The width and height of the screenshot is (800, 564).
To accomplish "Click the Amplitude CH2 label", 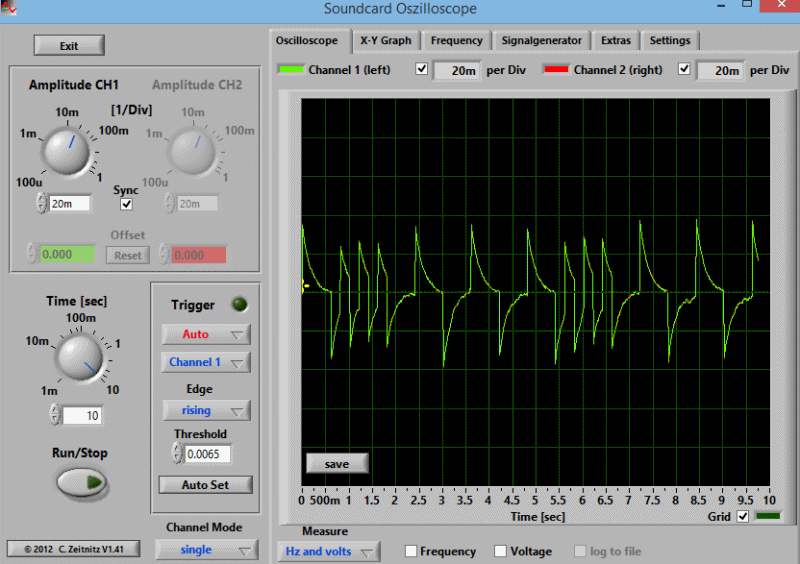I will pyautogui.click(x=197, y=85).
